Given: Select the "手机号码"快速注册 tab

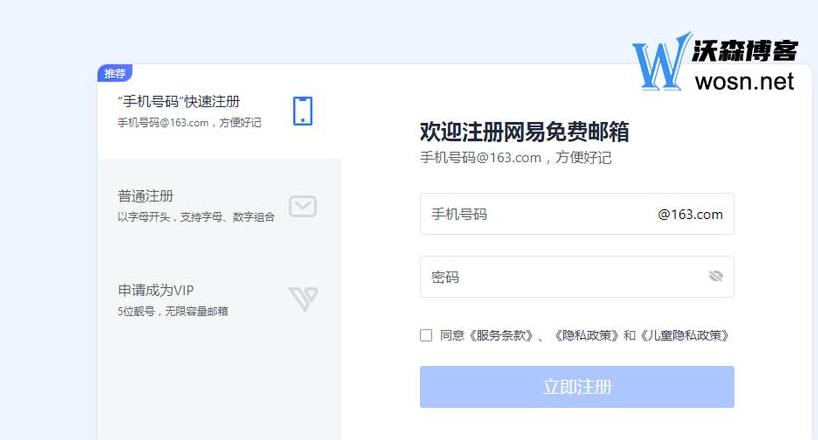Looking at the screenshot, I should tap(219, 112).
